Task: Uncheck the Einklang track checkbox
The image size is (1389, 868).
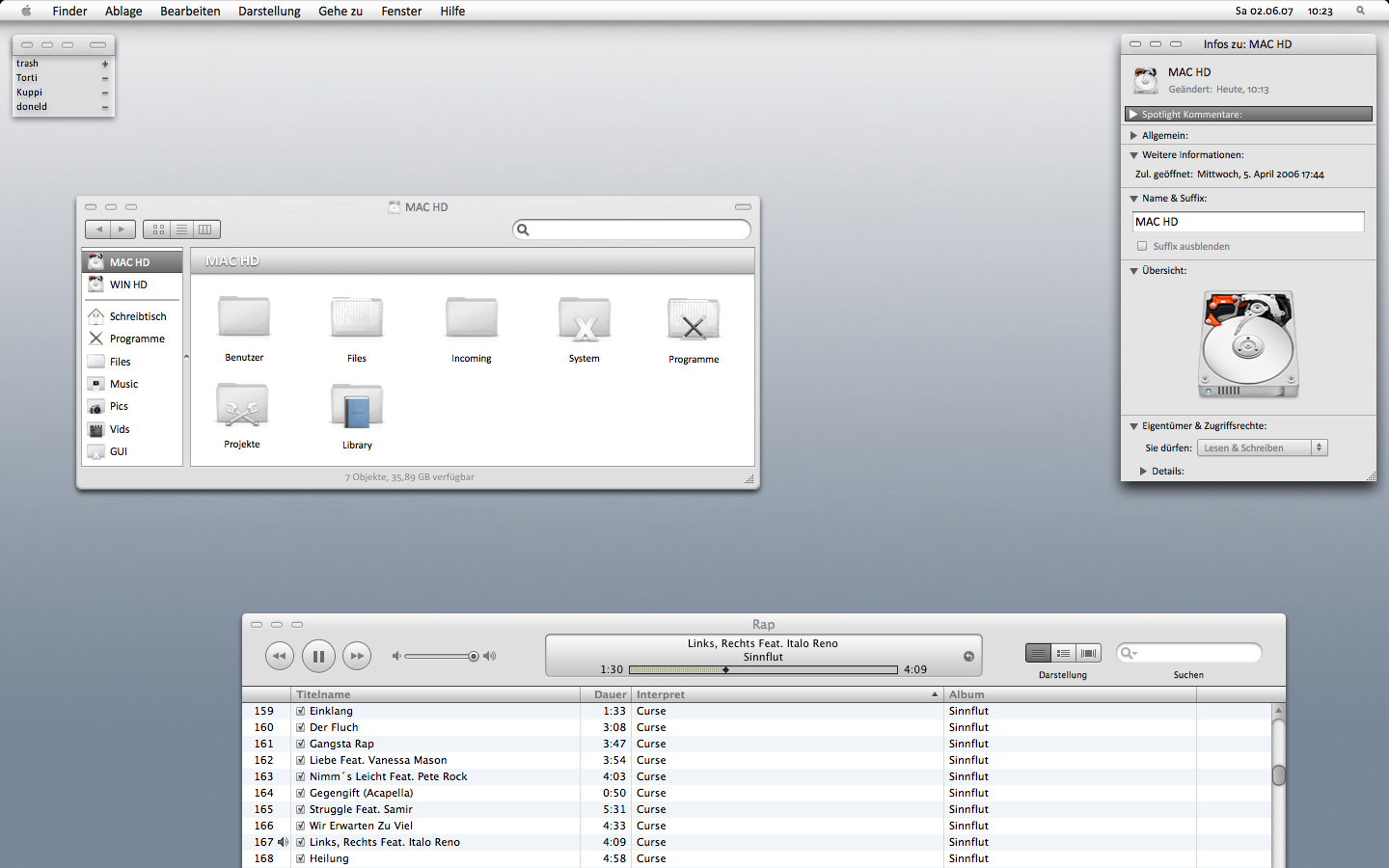Action: 300,711
